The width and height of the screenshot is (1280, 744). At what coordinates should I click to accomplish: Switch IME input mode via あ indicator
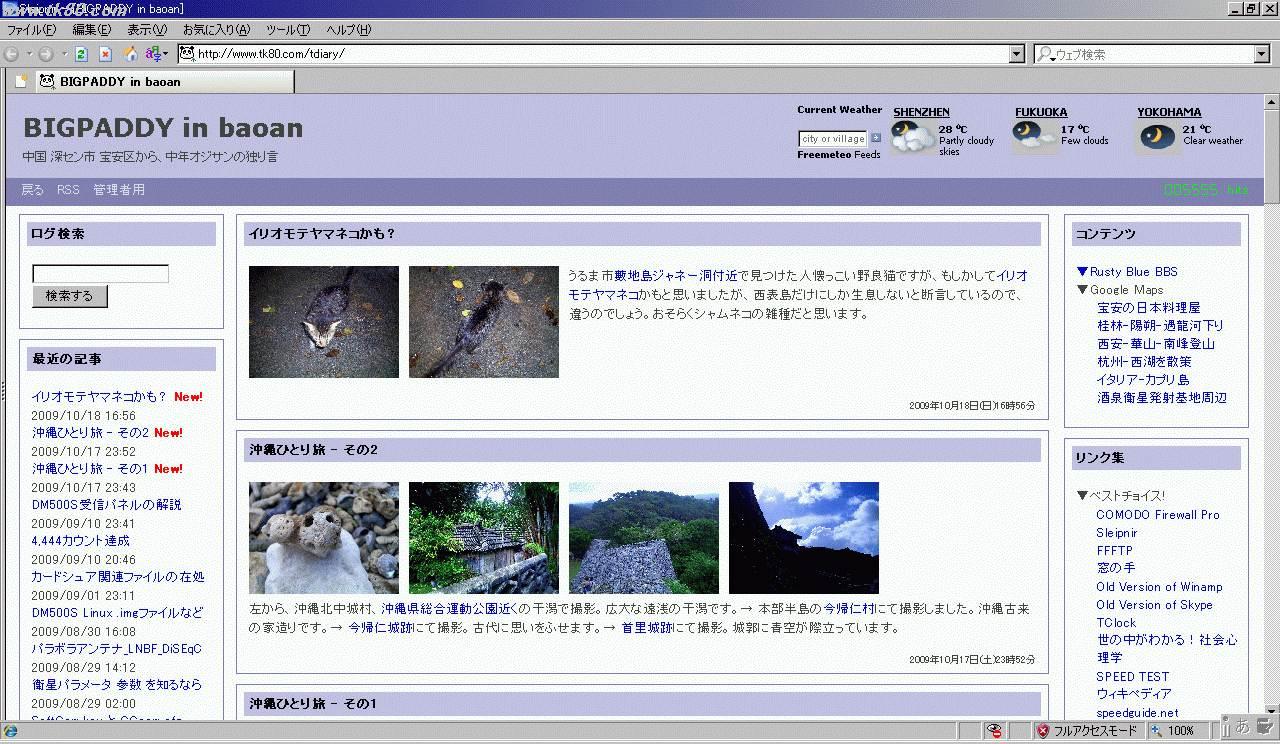[1243, 730]
